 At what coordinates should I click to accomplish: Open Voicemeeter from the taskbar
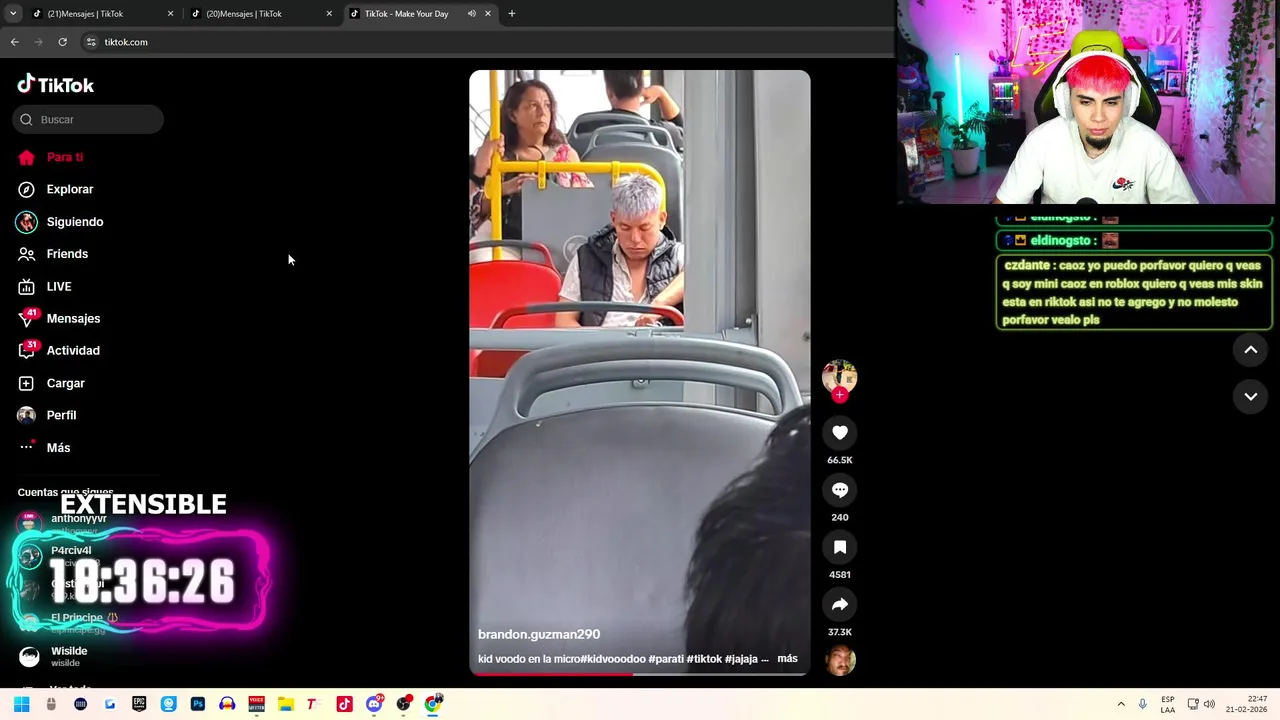tap(256, 704)
